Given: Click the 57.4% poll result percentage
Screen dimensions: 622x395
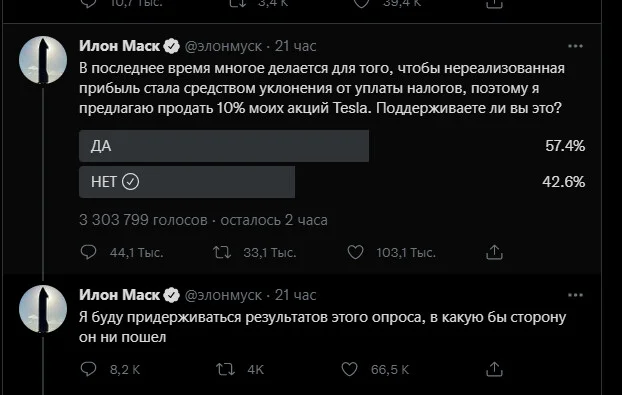Looking at the screenshot, I should click(x=565, y=146).
